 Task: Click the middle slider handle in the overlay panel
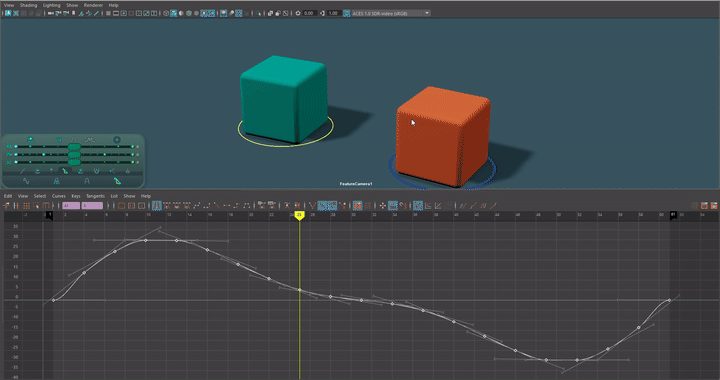coord(74,154)
